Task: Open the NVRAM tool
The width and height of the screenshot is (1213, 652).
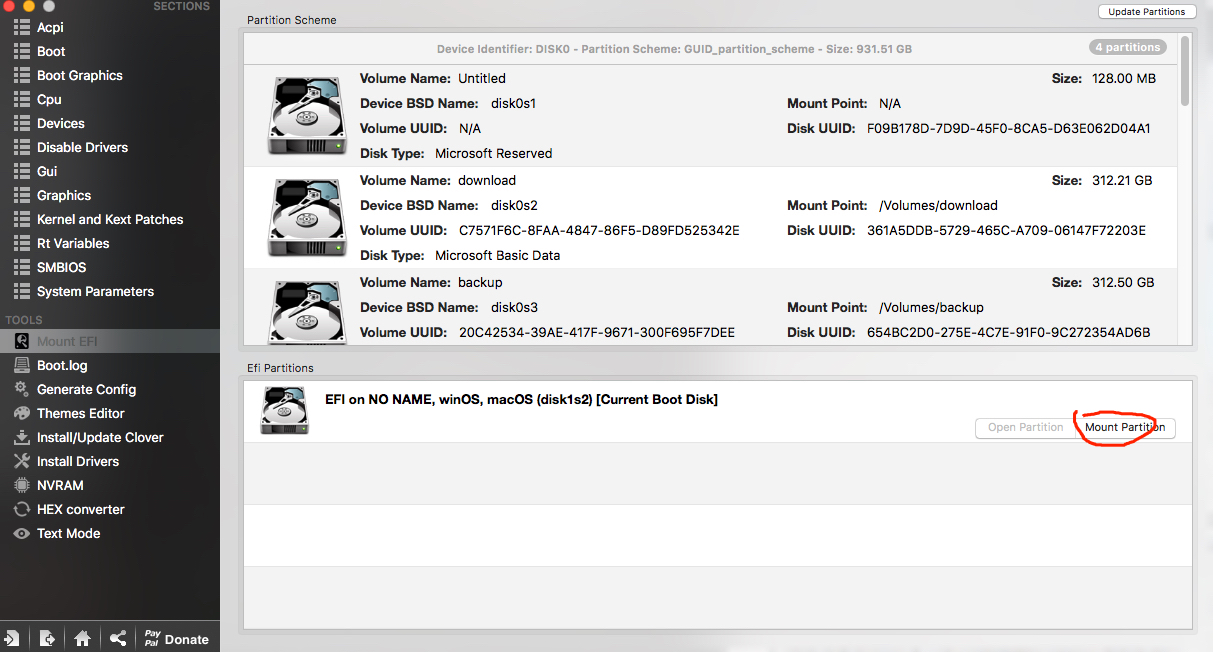Action: (60, 485)
